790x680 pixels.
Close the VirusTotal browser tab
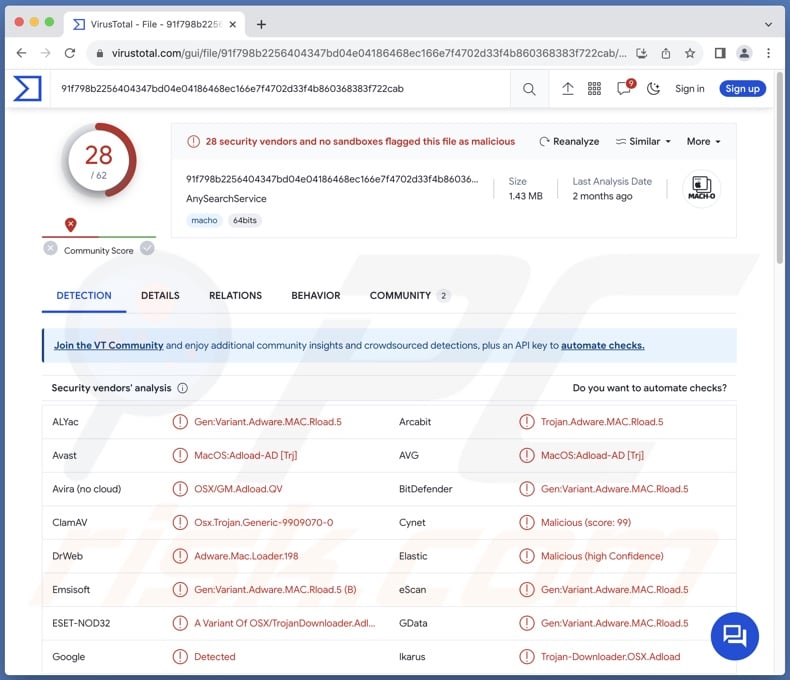pyautogui.click(x=232, y=24)
